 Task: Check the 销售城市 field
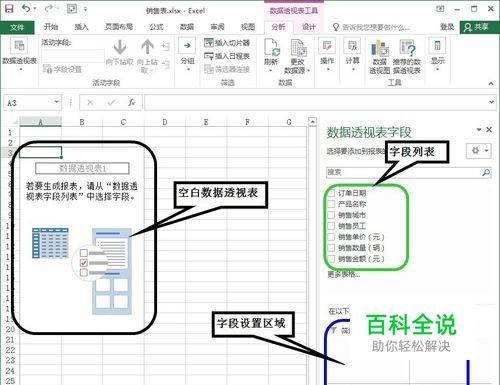coord(331,215)
